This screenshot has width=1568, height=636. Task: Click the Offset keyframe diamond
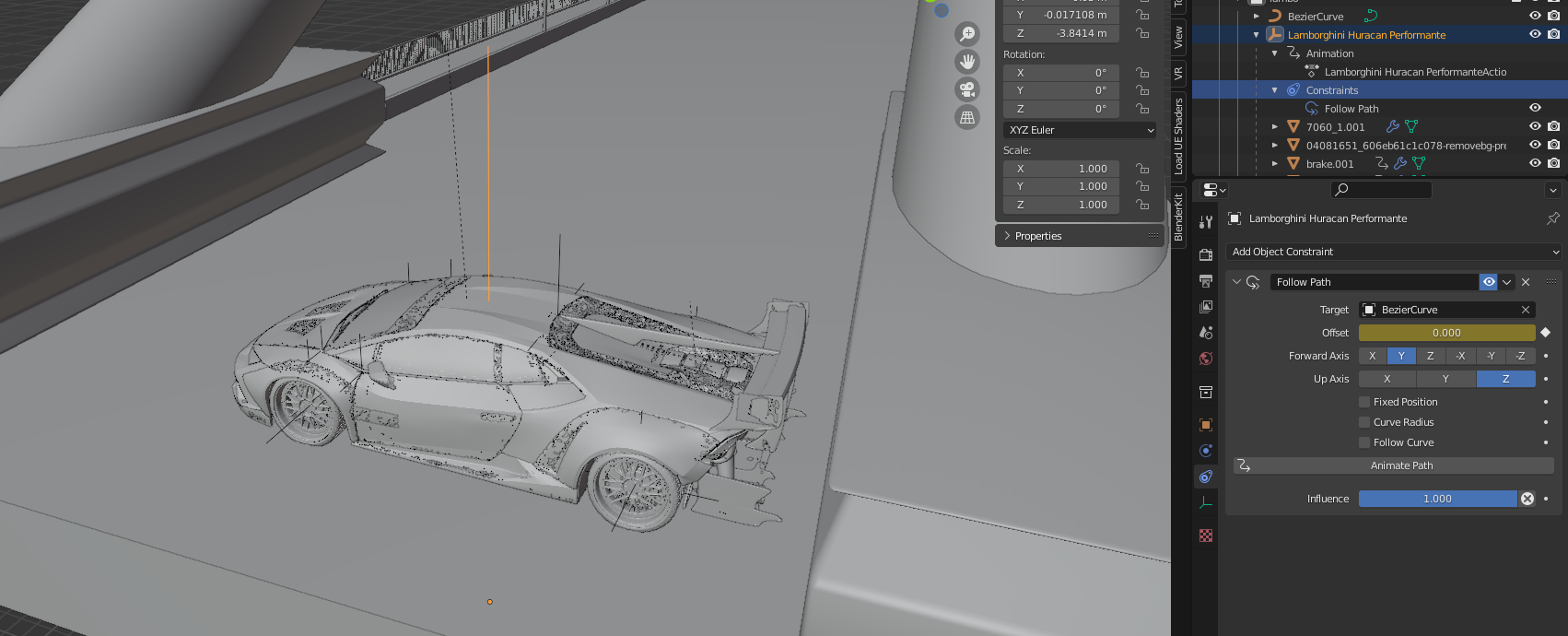tap(1546, 333)
